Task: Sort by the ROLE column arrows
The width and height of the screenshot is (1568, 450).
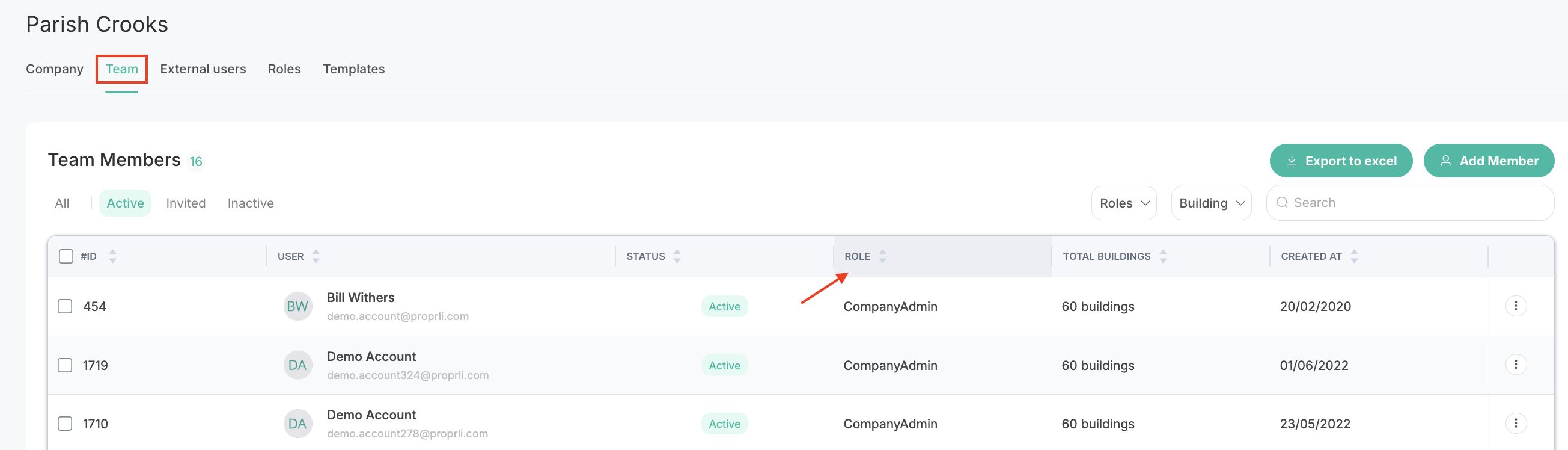Action: [883, 256]
